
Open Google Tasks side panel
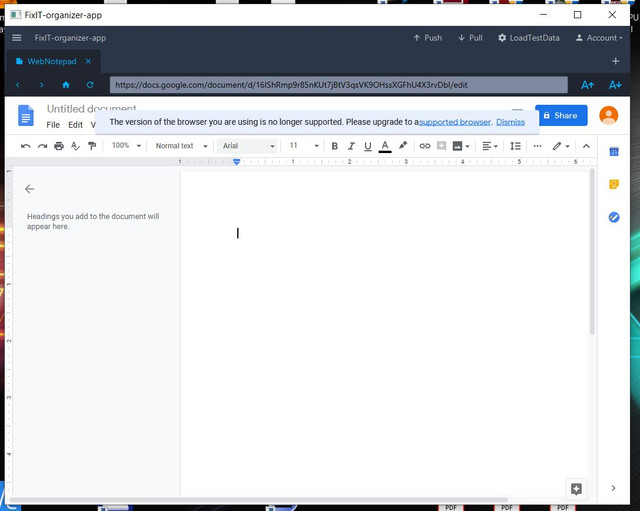pos(614,217)
